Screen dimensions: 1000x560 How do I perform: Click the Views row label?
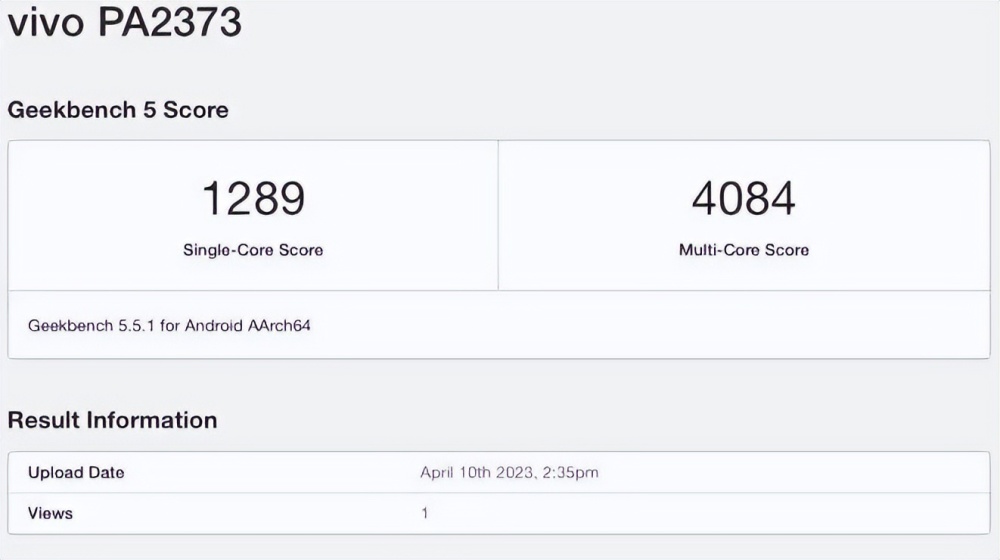click(x=50, y=513)
